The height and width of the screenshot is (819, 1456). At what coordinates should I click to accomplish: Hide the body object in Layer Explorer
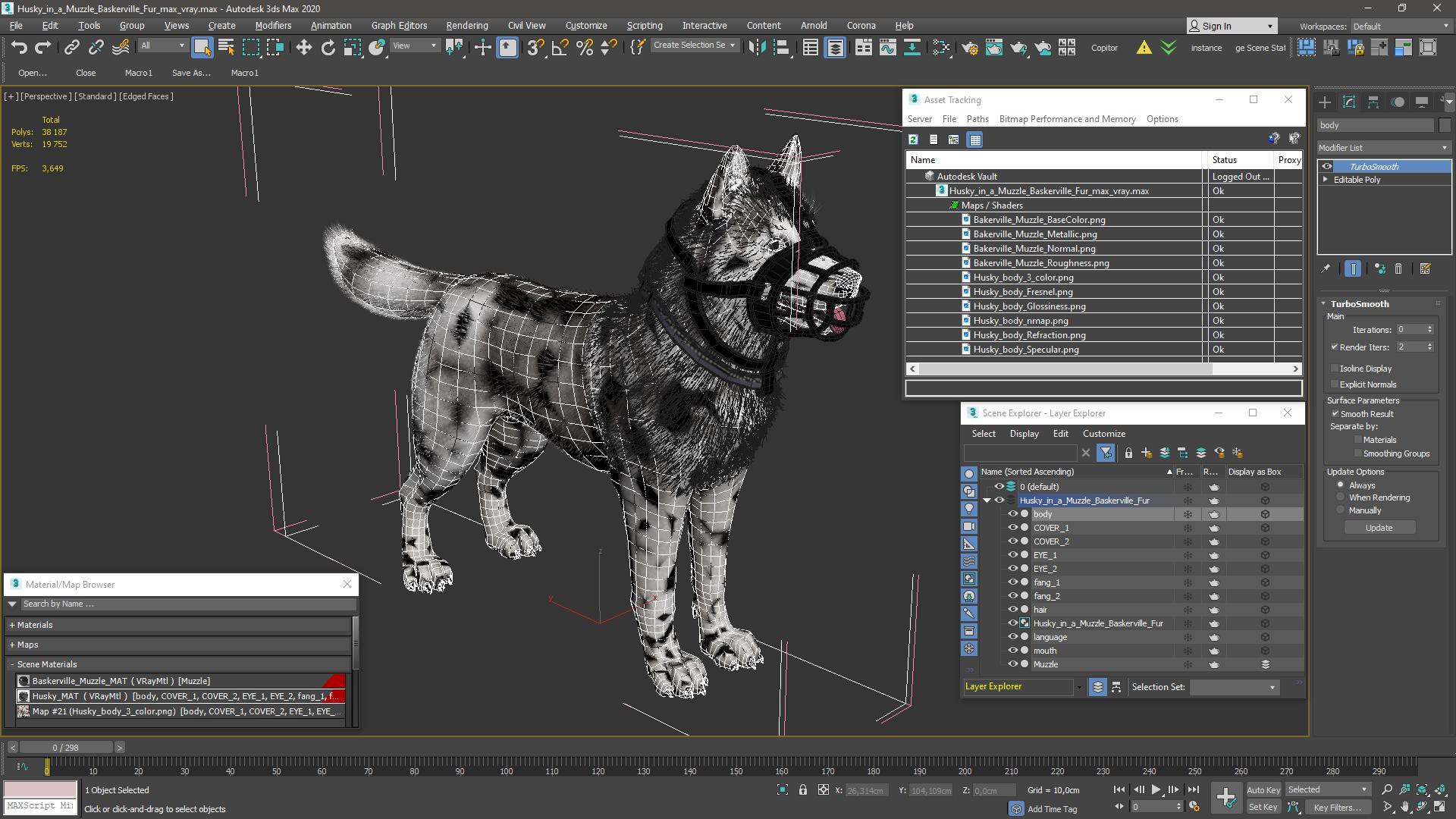(1012, 514)
